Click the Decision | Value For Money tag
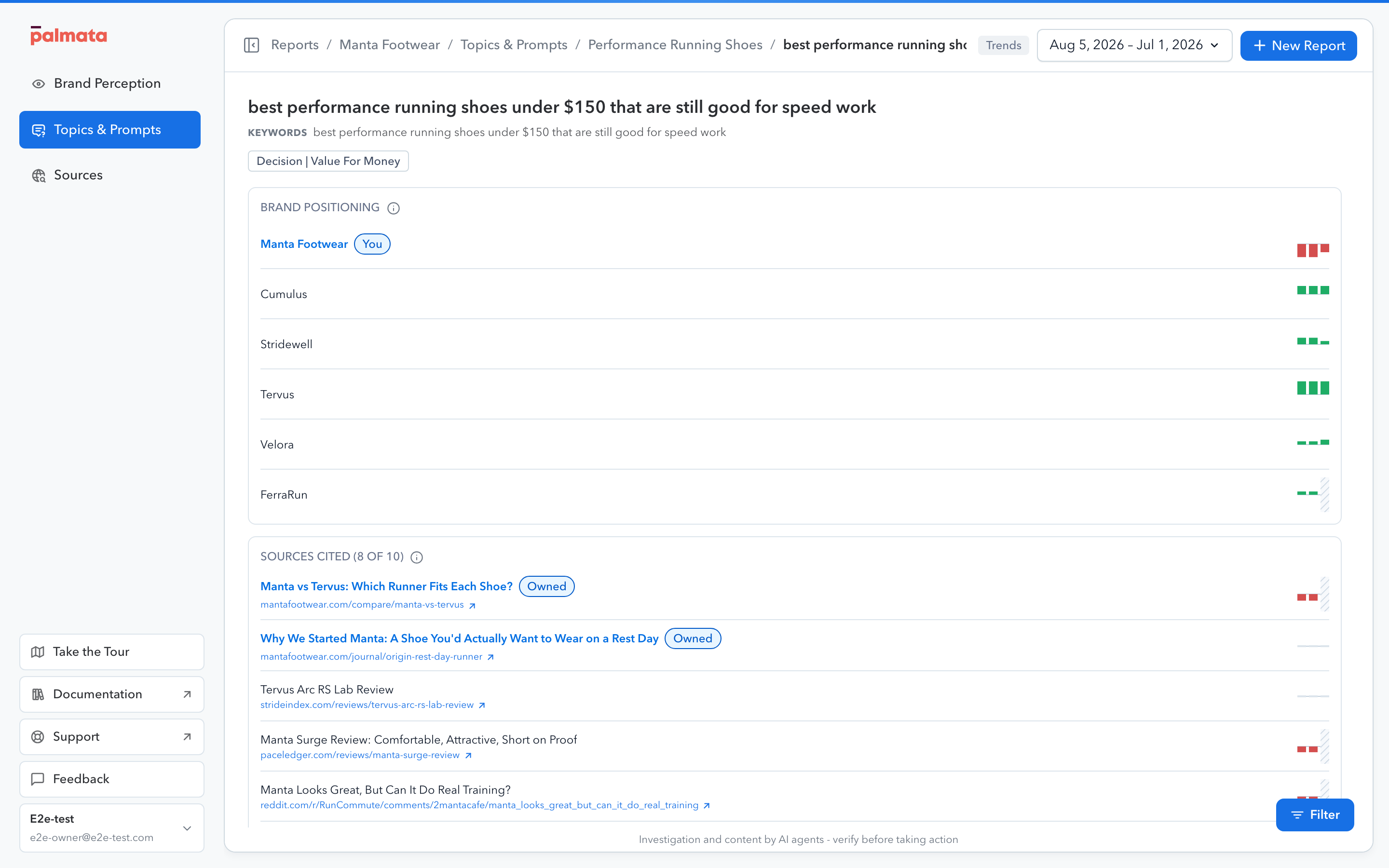Screen dimensions: 1389x868 328,161
